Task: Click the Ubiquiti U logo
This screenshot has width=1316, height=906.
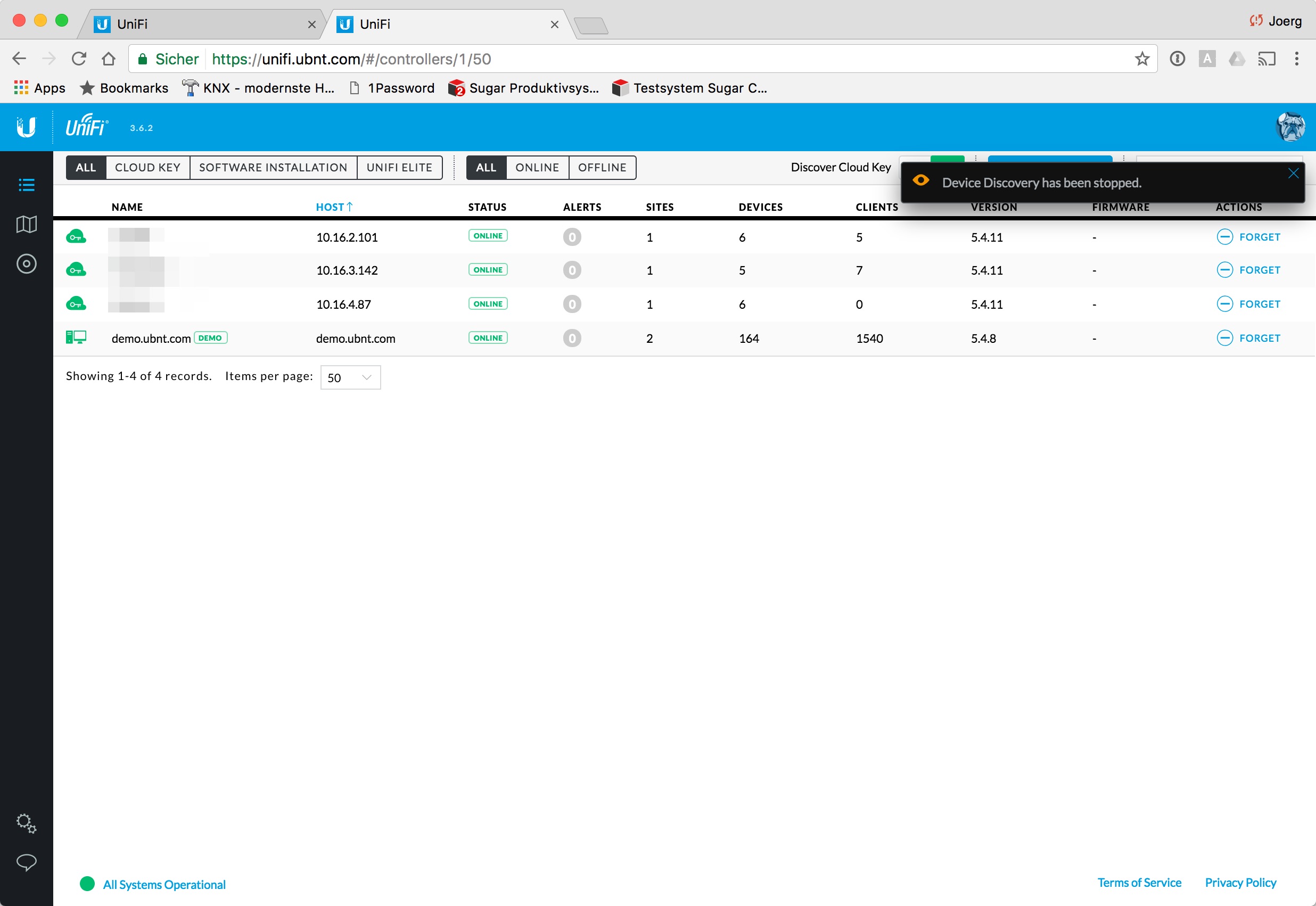Action: [x=26, y=127]
